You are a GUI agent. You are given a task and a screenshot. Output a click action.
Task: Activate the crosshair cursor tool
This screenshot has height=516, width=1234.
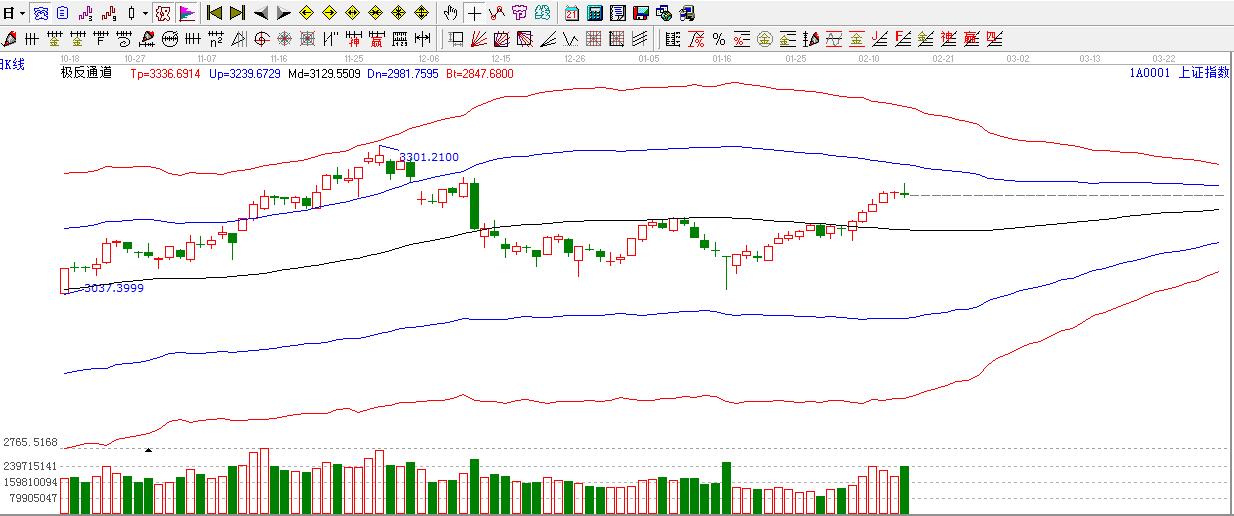pos(474,14)
